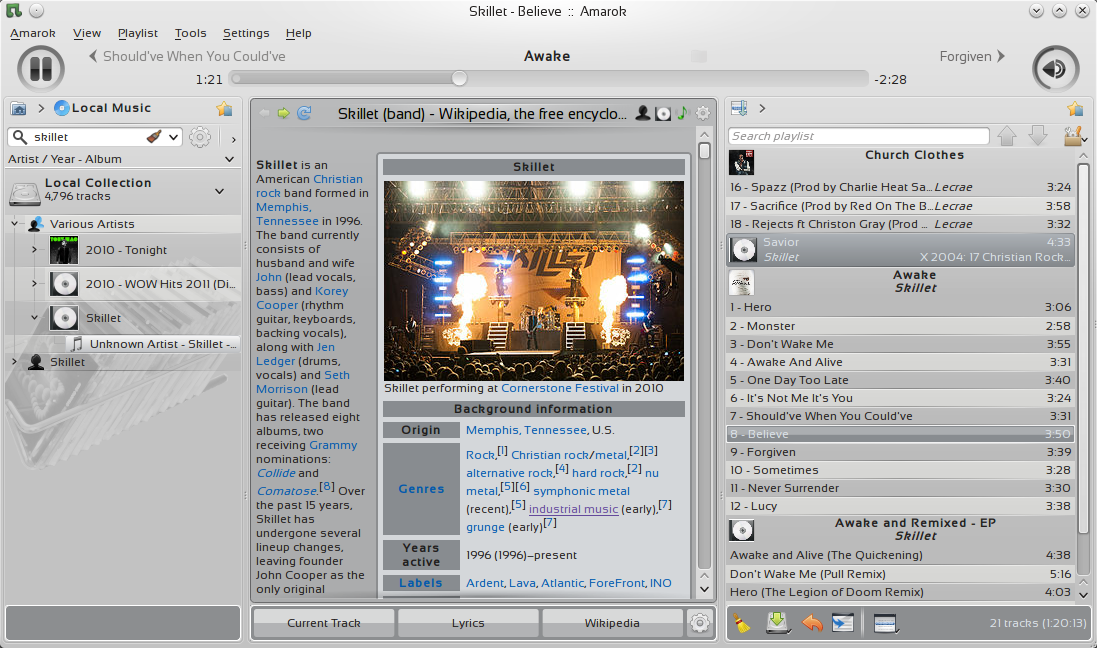Jump to previous playlist search result
This screenshot has width=1097, height=648.
[x=1007, y=136]
